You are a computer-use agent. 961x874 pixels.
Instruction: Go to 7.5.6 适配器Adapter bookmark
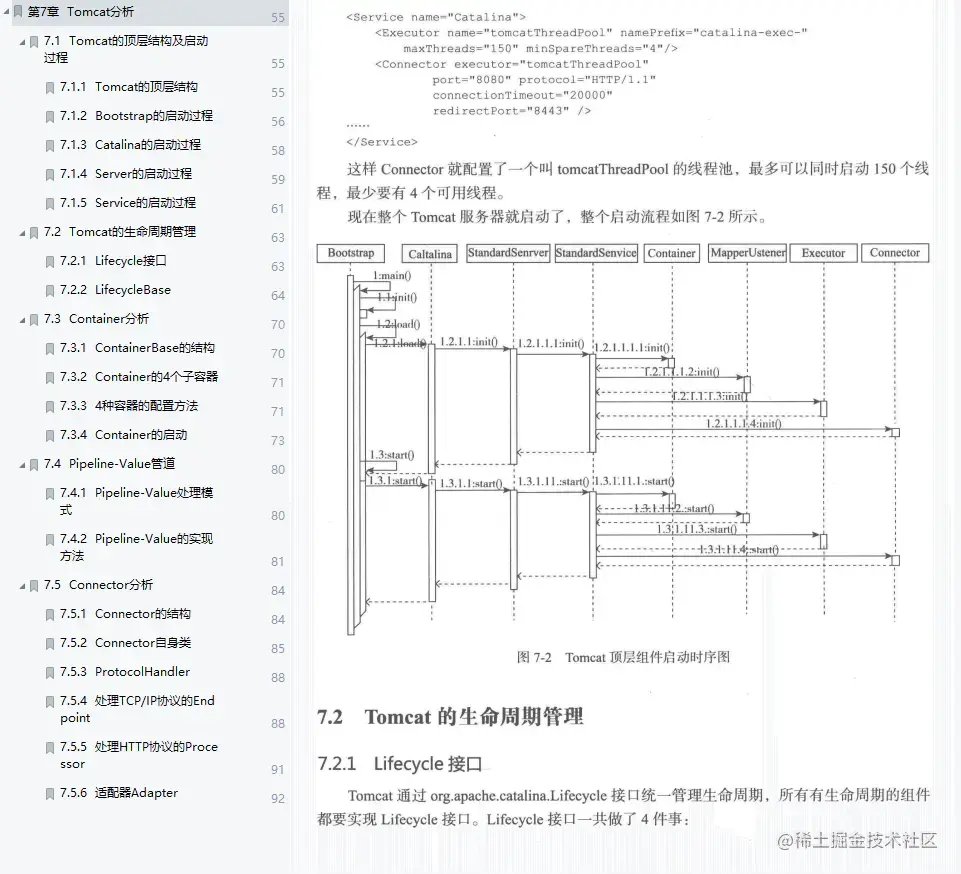coord(119,793)
